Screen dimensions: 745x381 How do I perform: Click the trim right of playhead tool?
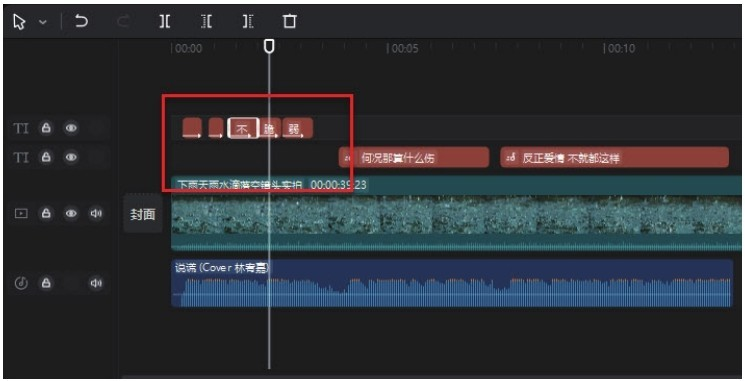[248, 21]
